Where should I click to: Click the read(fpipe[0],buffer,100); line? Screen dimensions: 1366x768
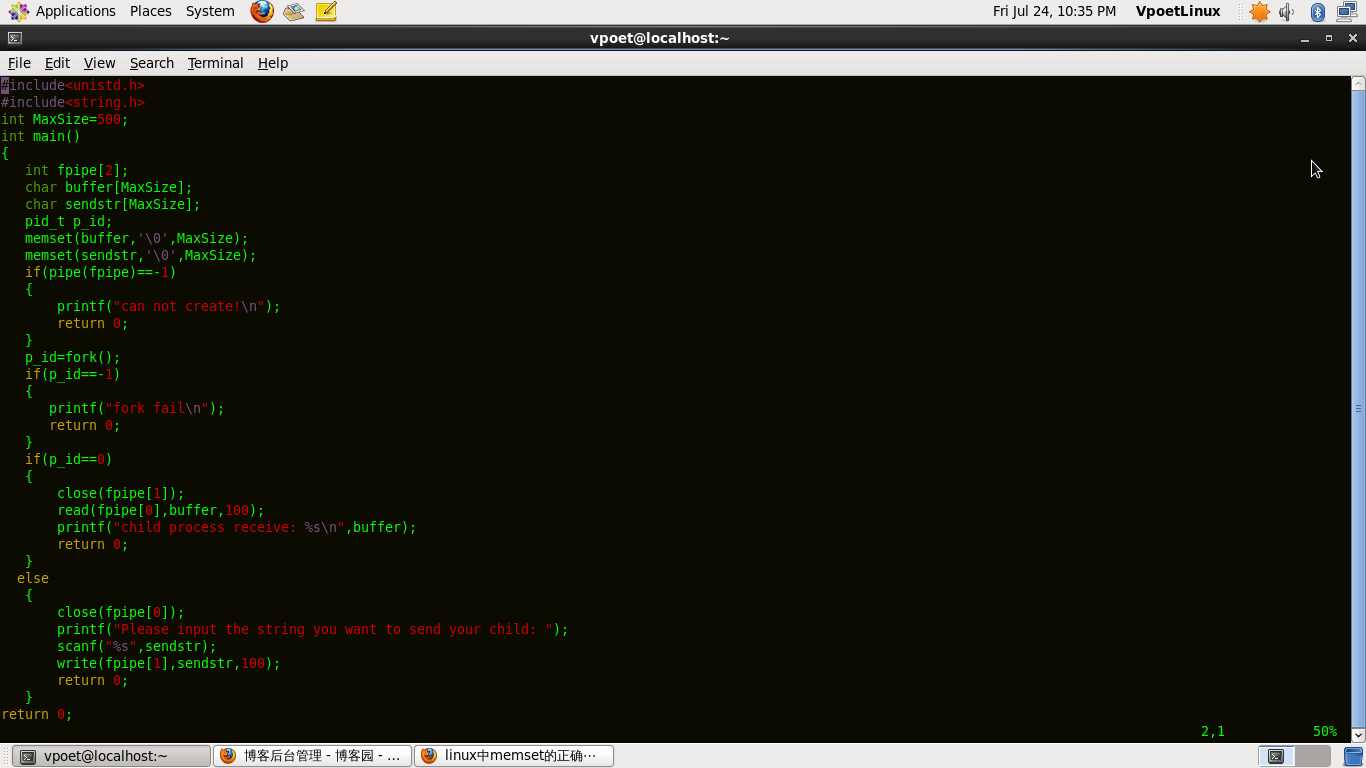[161, 510]
